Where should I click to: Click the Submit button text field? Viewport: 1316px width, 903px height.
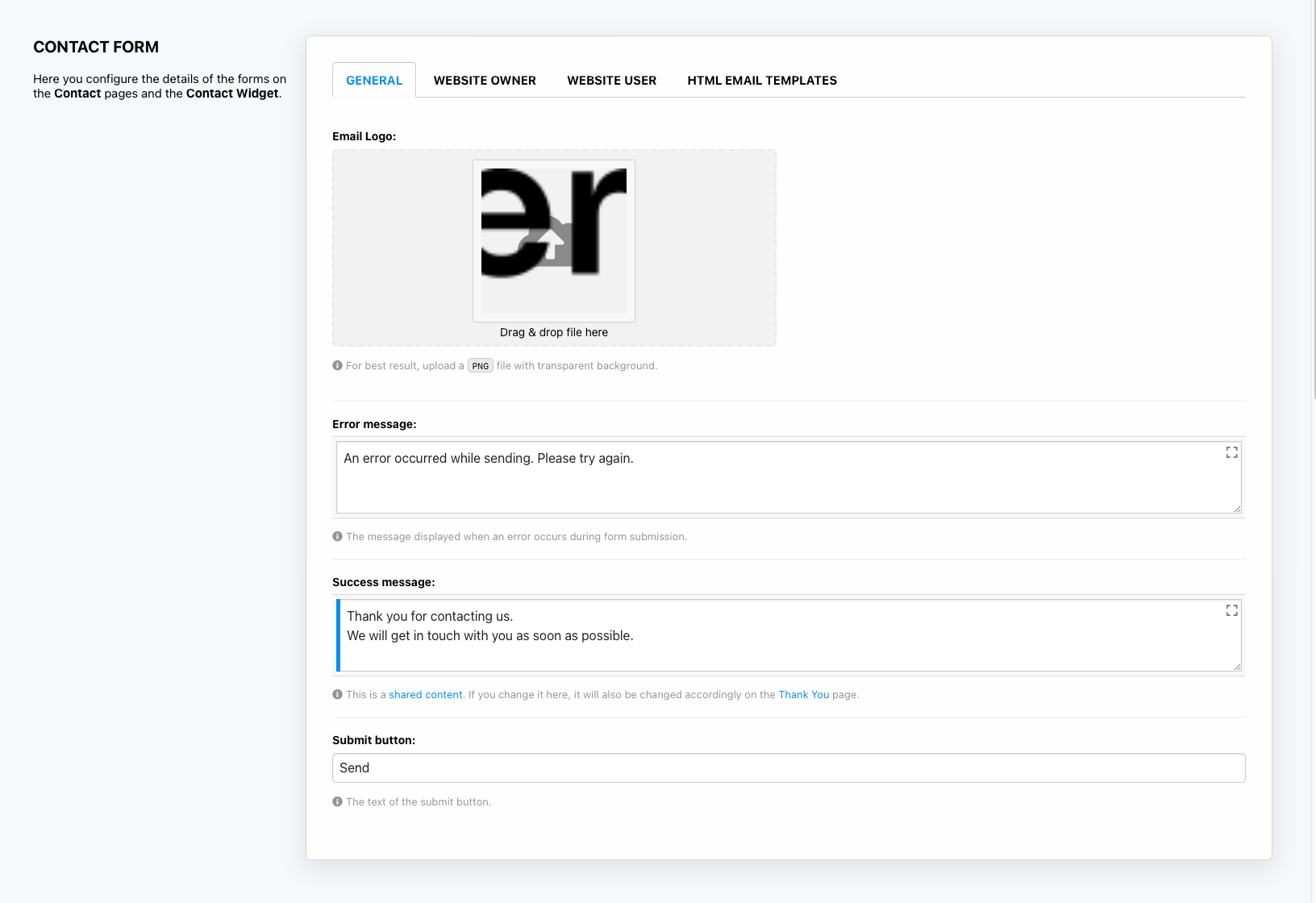click(x=788, y=768)
